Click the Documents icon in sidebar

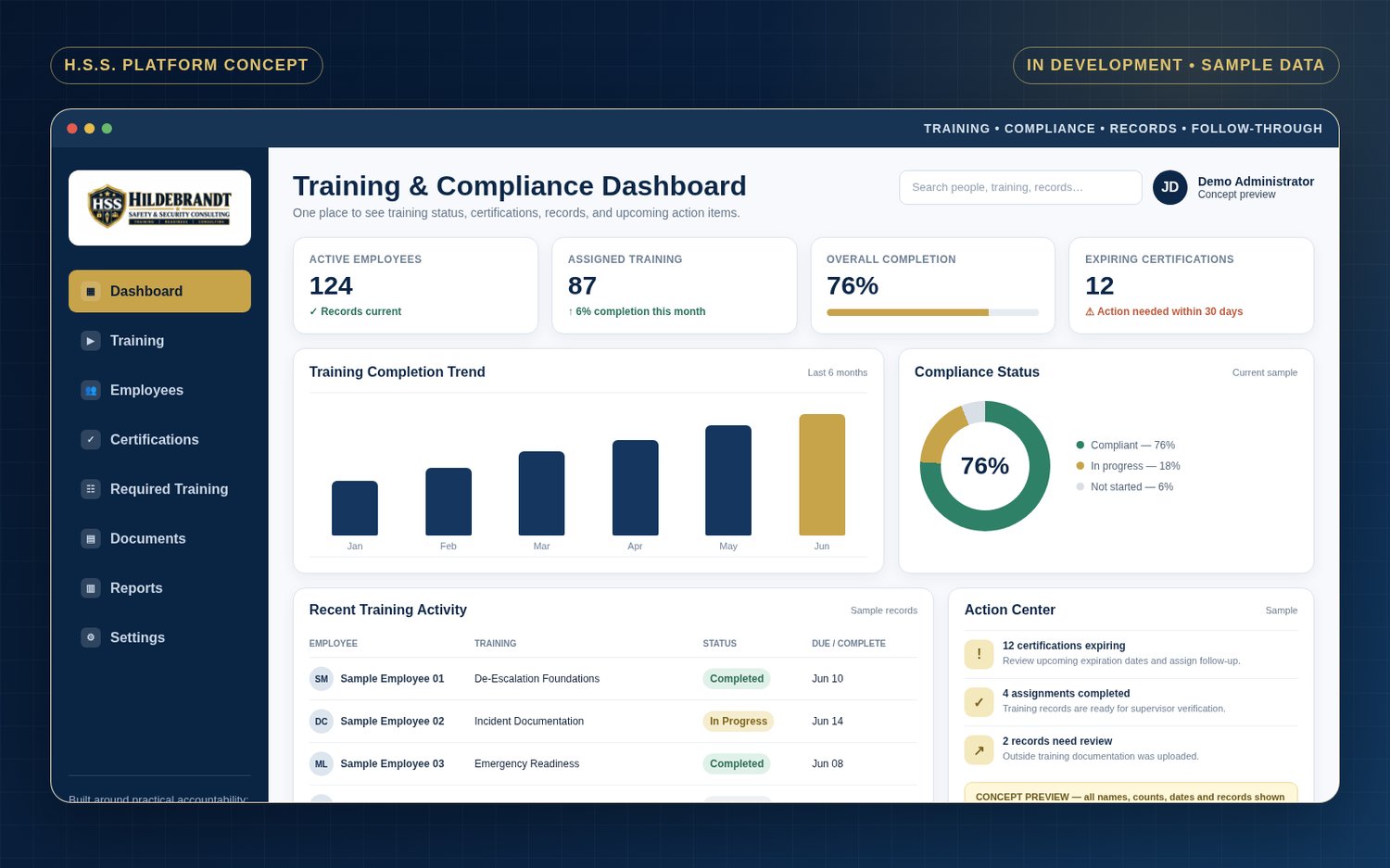pyautogui.click(x=91, y=538)
